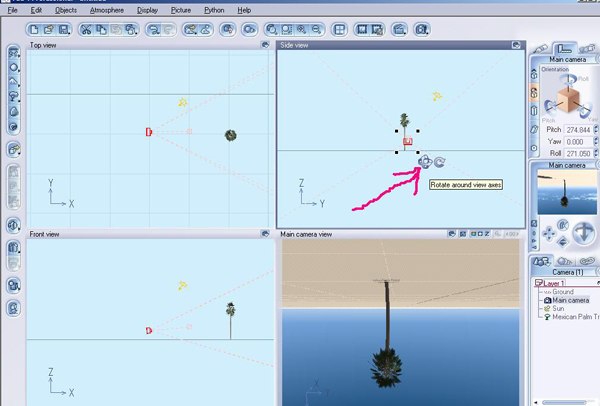Click the Copy toolbar icon
This screenshot has height=406, width=600.
coord(101,29)
